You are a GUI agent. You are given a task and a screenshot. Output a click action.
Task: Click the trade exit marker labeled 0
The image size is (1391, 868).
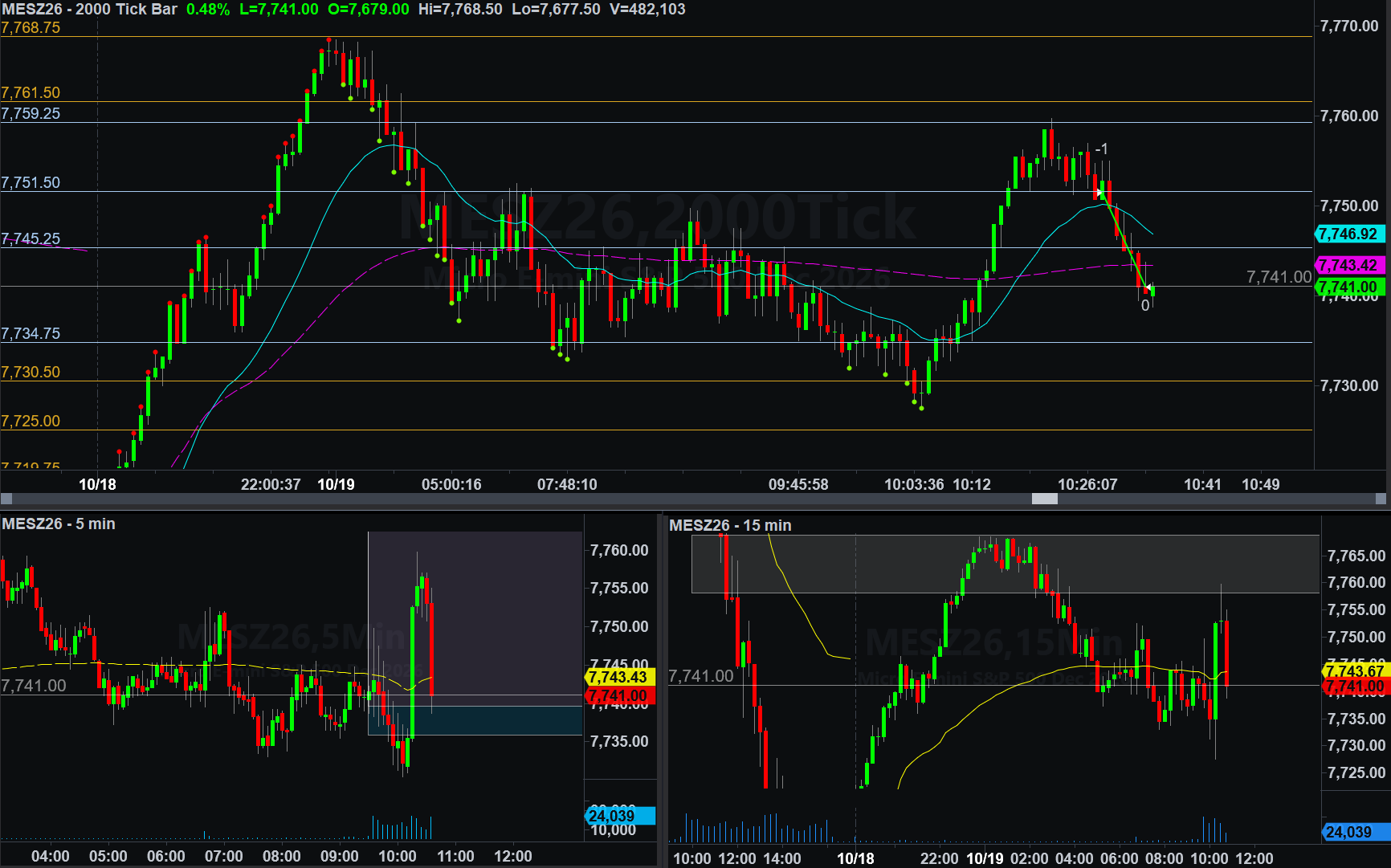pyautogui.click(x=1145, y=305)
